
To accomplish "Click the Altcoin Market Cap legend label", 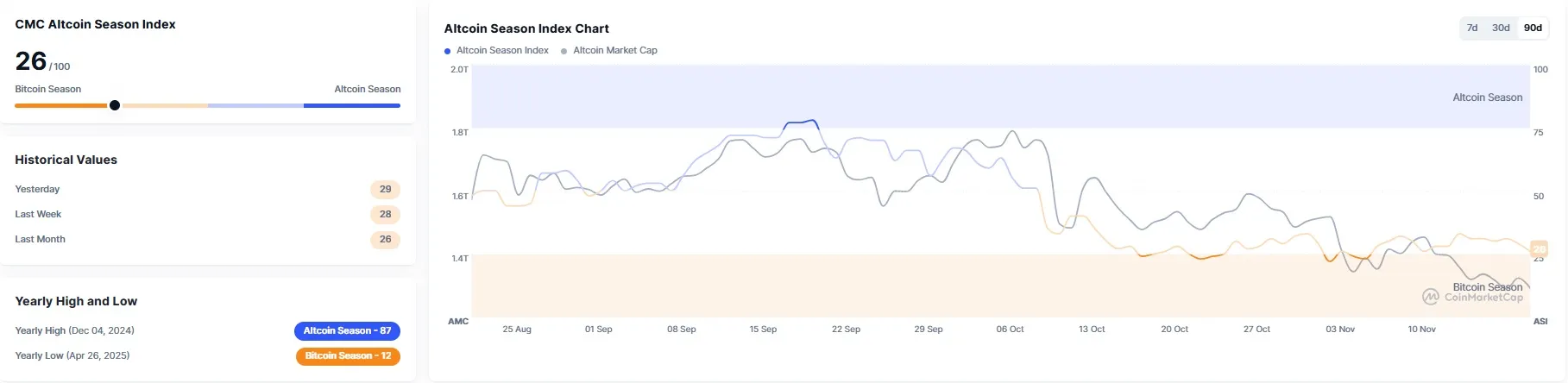I will click(615, 51).
